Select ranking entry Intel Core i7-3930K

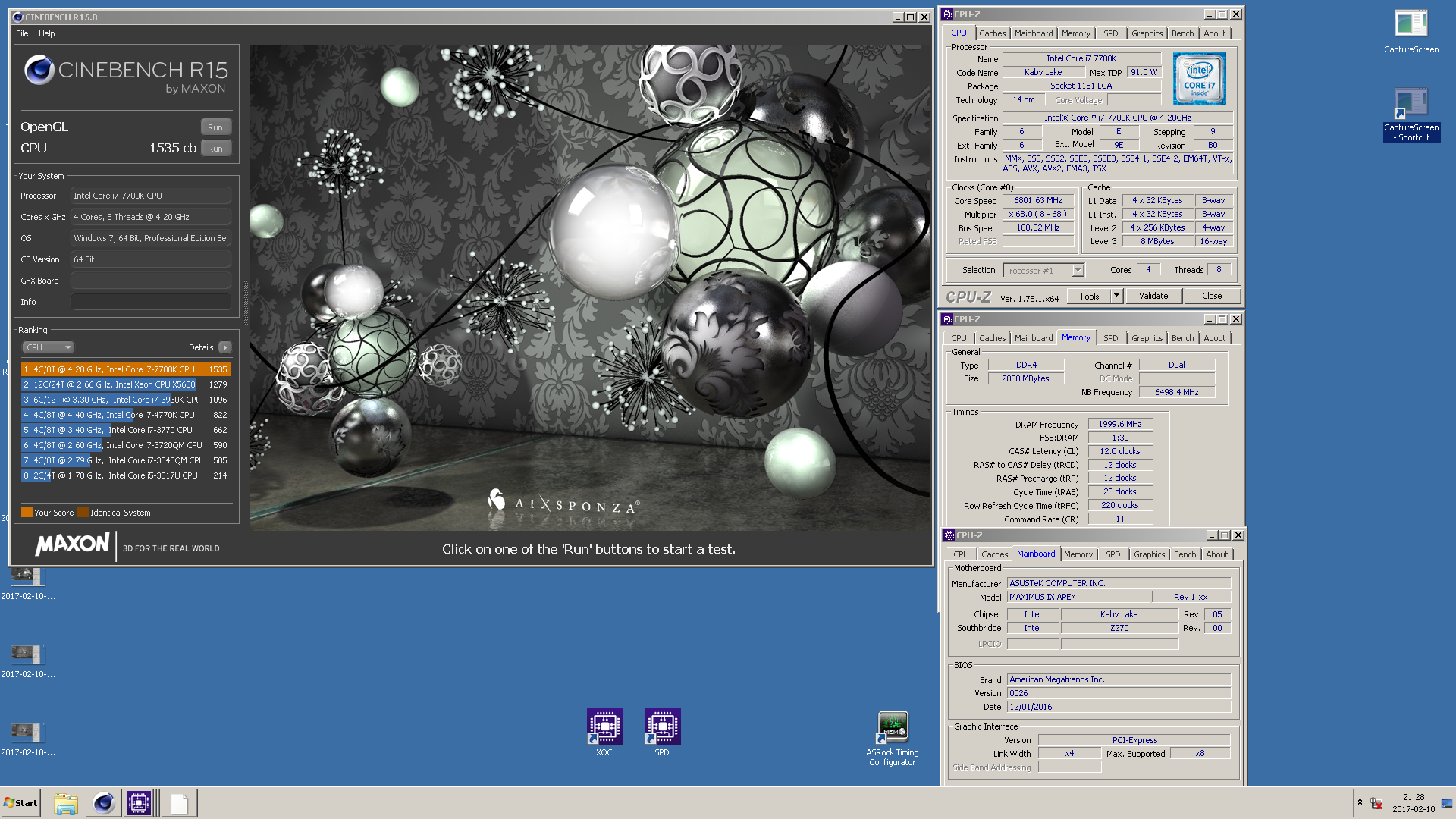(x=126, y=400)
